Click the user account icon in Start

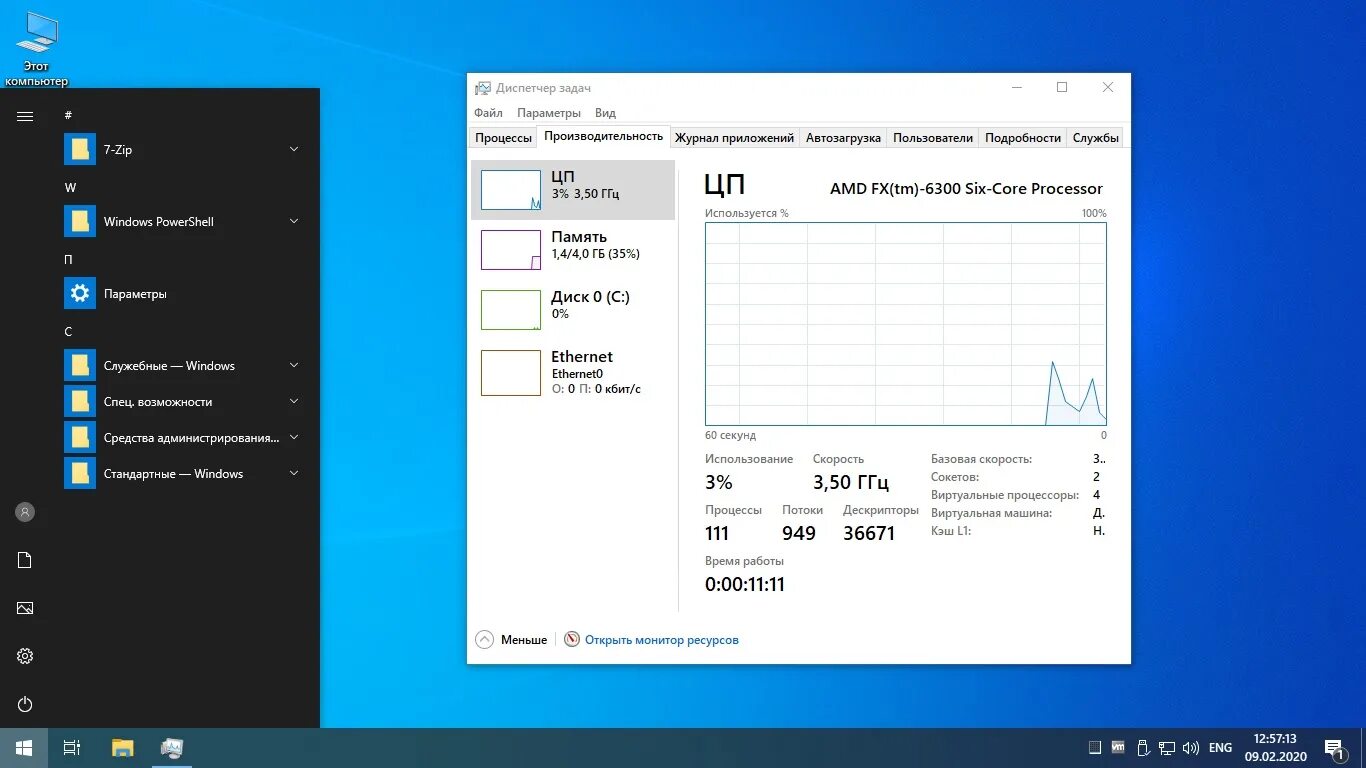tap(25, 512)
